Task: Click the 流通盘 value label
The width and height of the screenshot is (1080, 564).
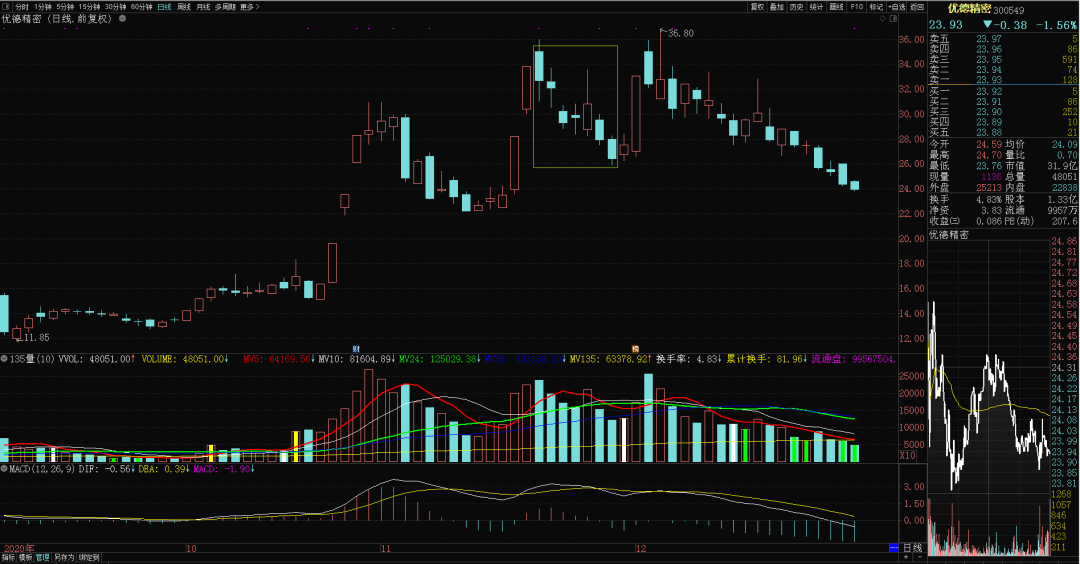Action: point(853,359)
